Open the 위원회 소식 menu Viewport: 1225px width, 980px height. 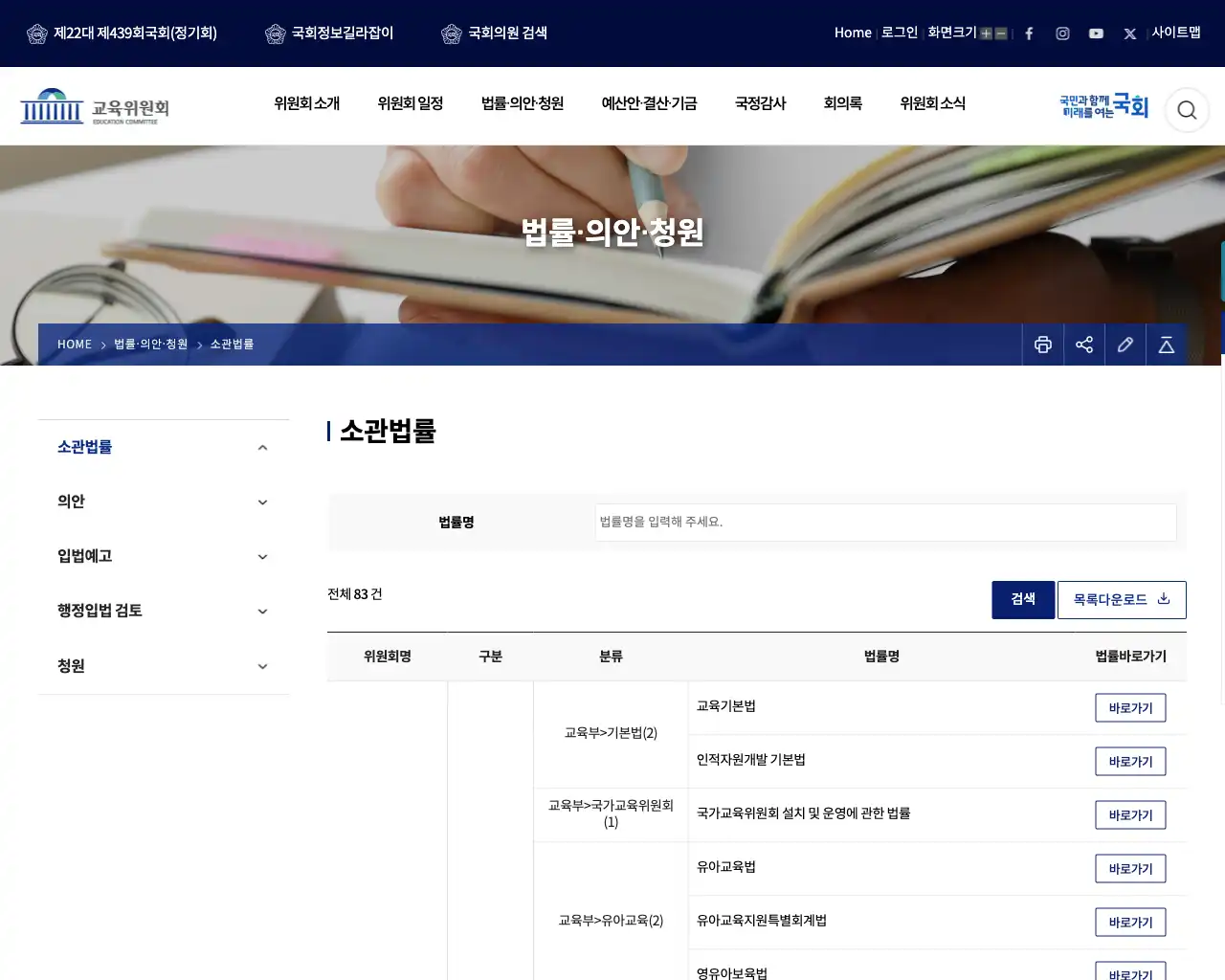pyautogui.click(x=932, y=103)
